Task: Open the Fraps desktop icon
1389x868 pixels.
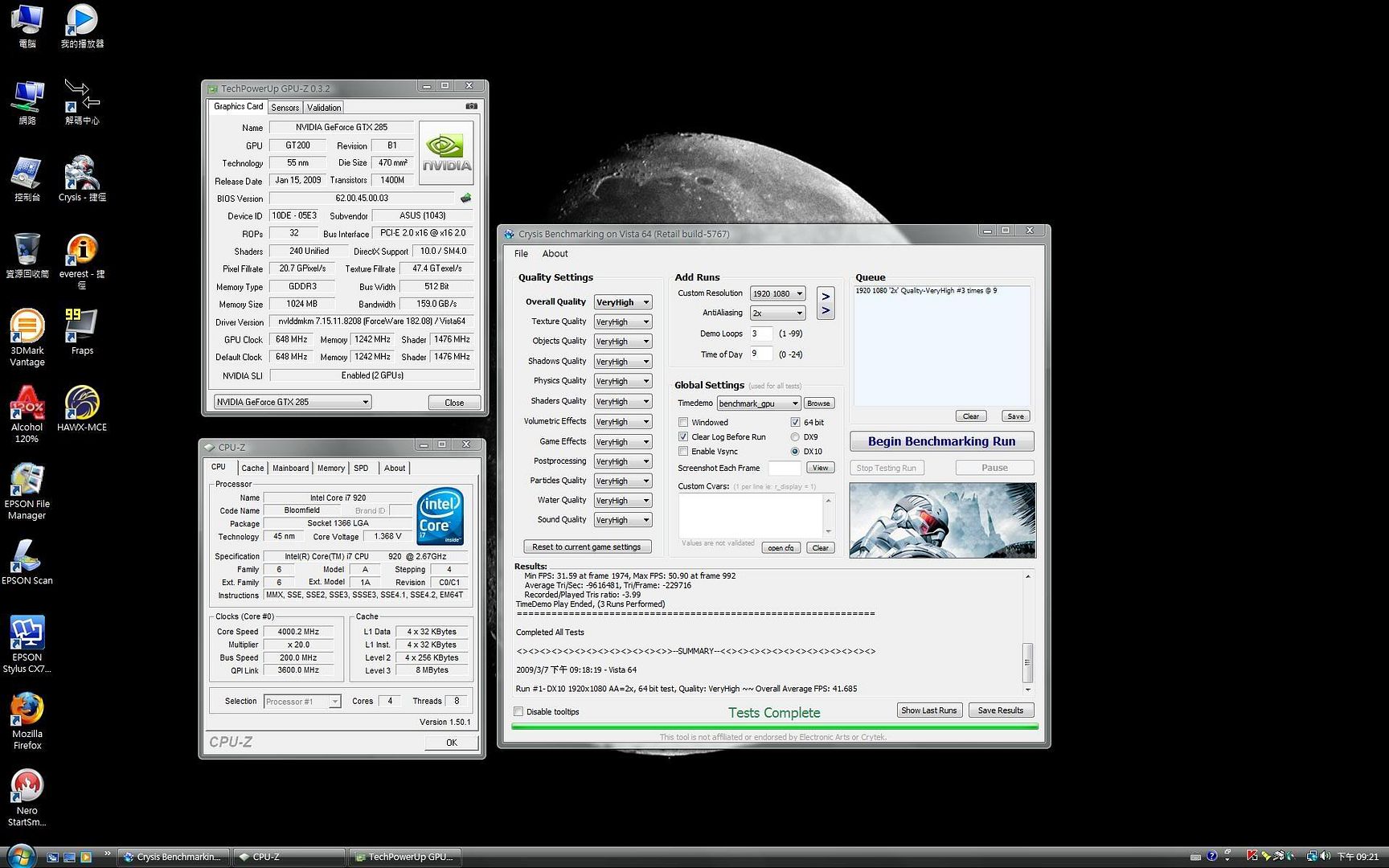Action: 81,332
